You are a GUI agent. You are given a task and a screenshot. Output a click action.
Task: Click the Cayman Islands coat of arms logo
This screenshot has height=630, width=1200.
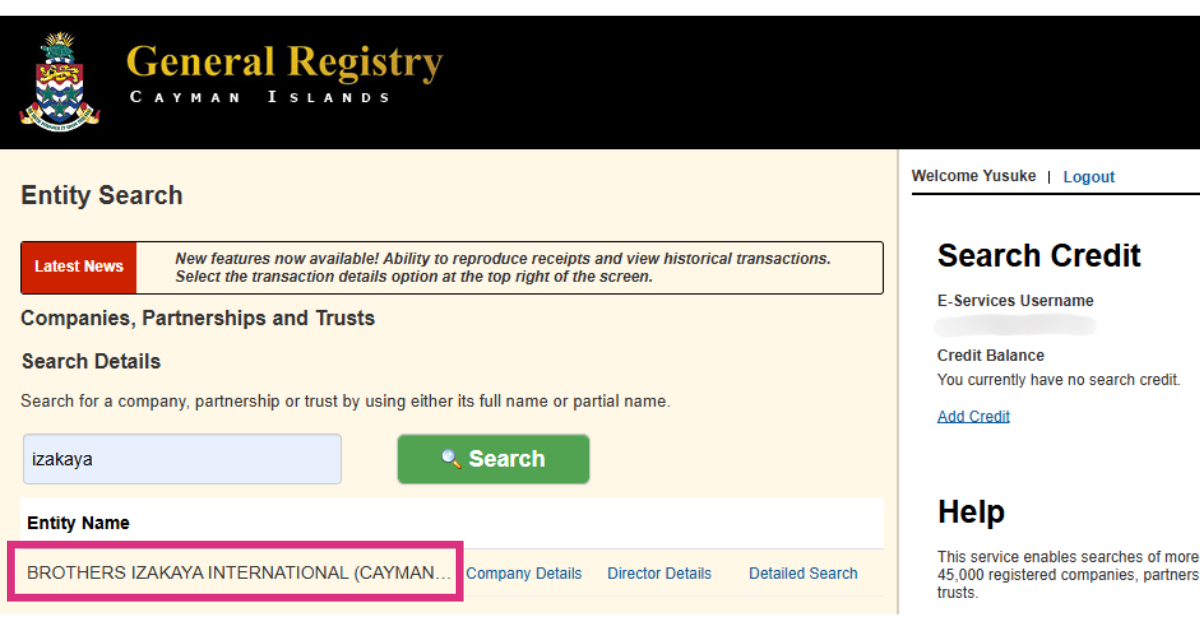pyautogui.click(x=59, y=80)
